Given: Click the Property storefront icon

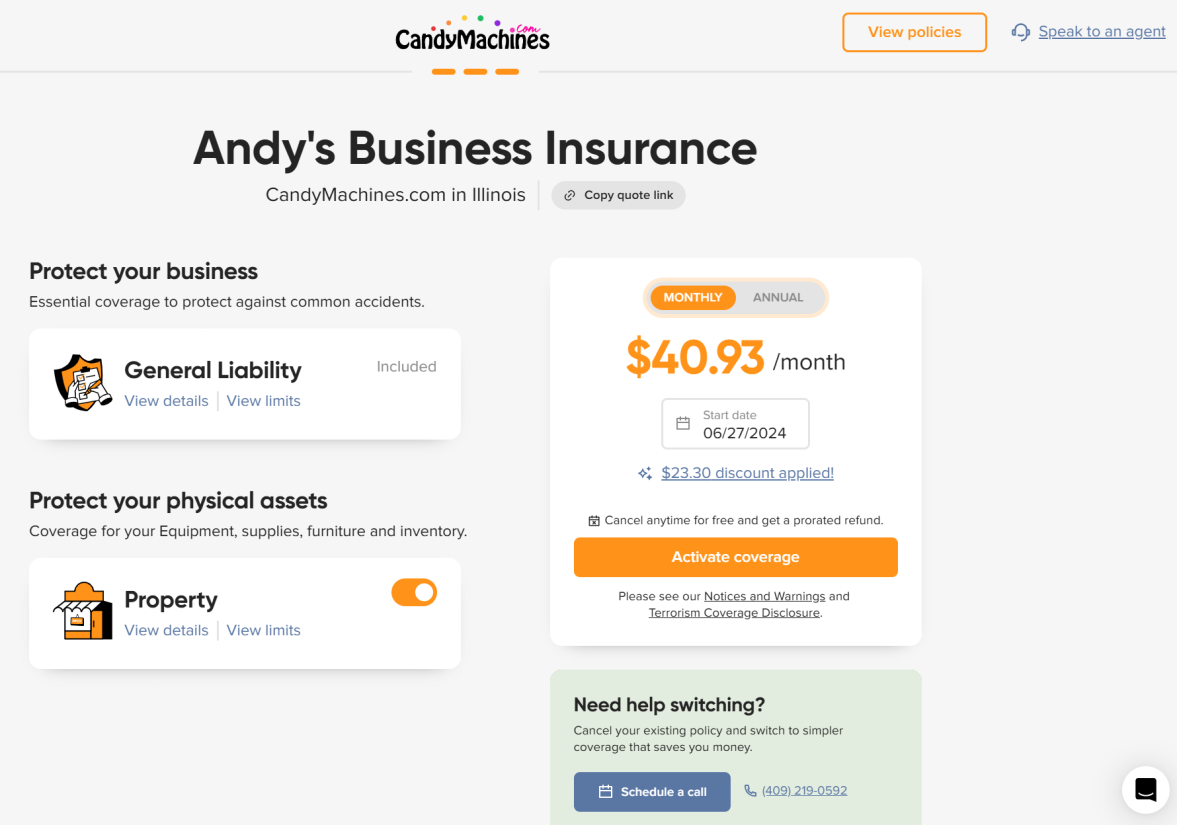Looking at the screenshot, I should click(x=82, y=611).
